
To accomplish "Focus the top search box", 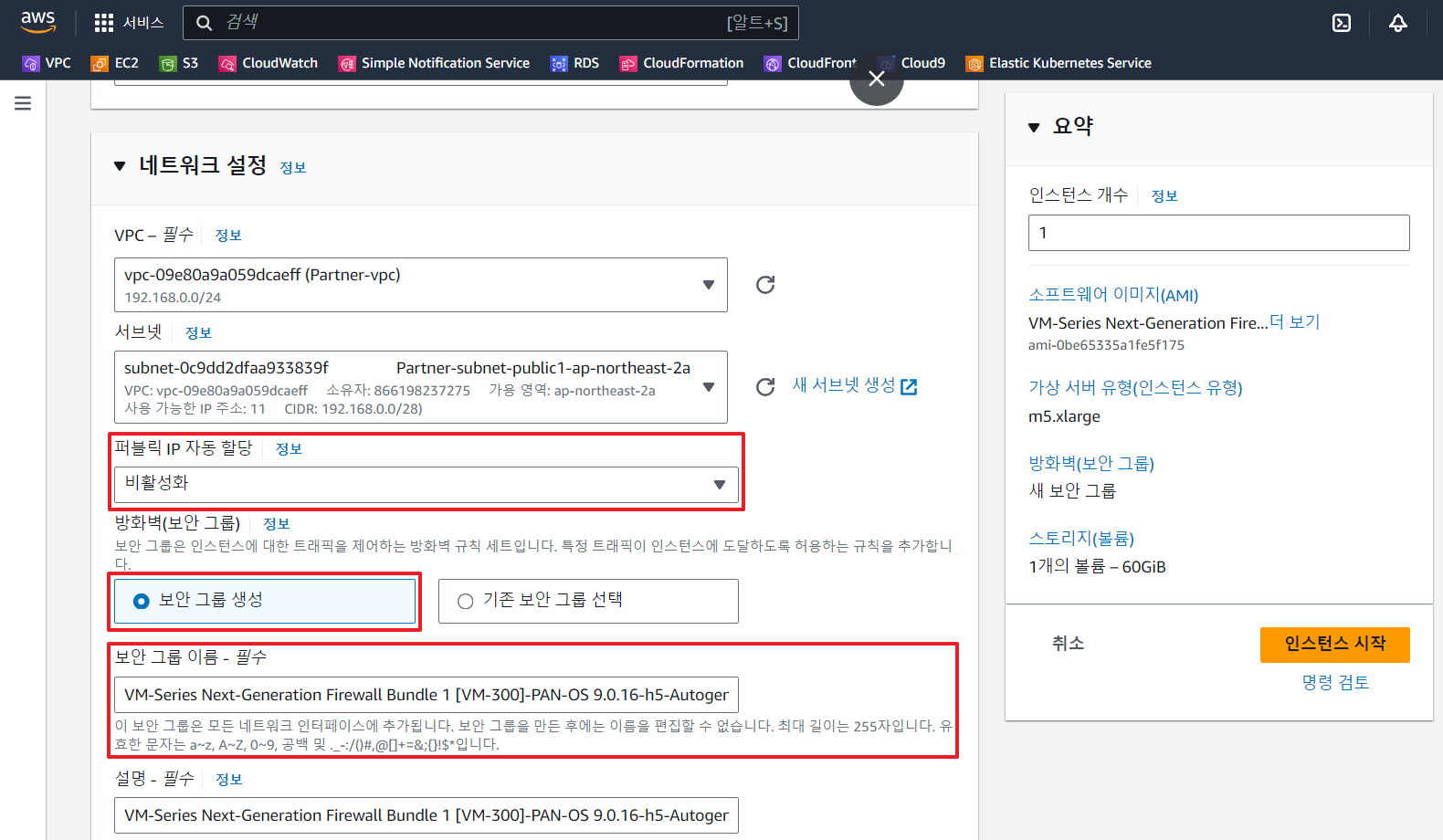I will pos(490,23).
